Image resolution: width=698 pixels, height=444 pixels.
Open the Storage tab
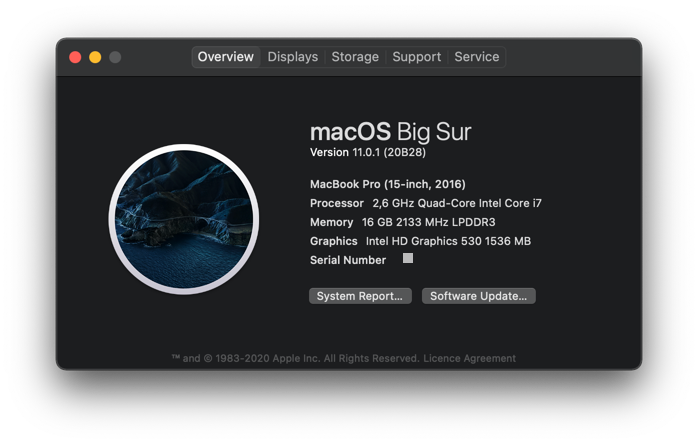tap(355, 57)
